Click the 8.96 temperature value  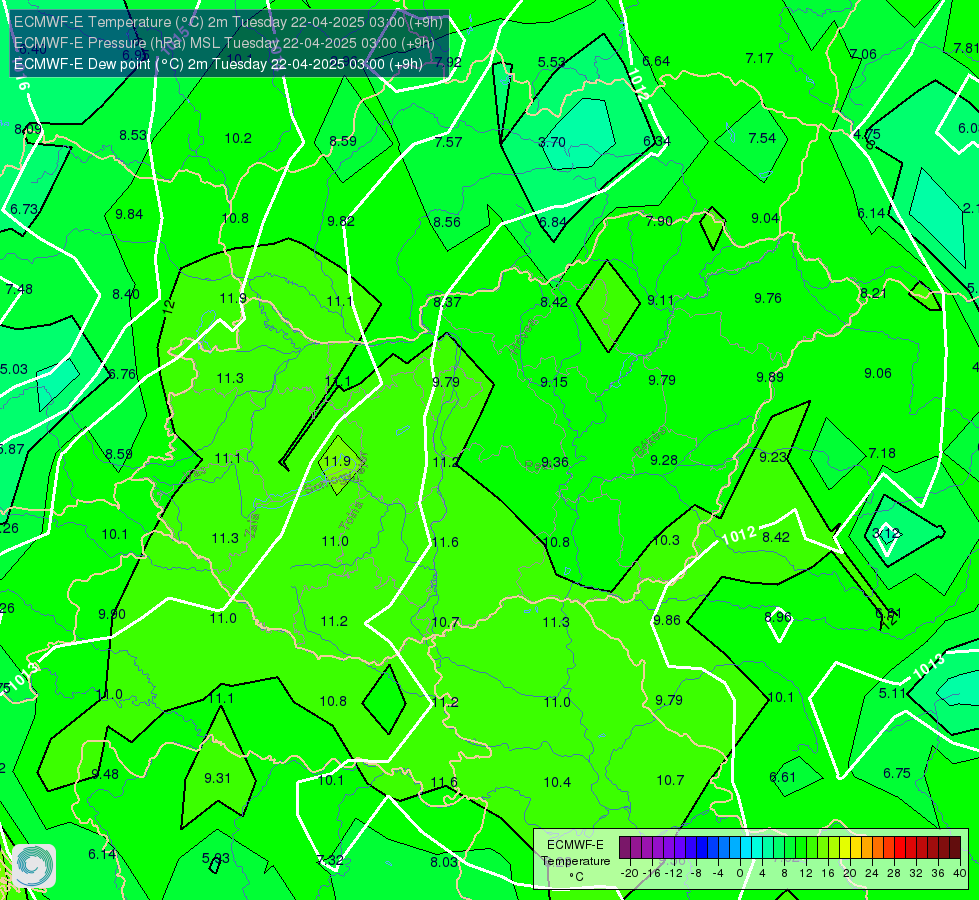tap(778, 617)
